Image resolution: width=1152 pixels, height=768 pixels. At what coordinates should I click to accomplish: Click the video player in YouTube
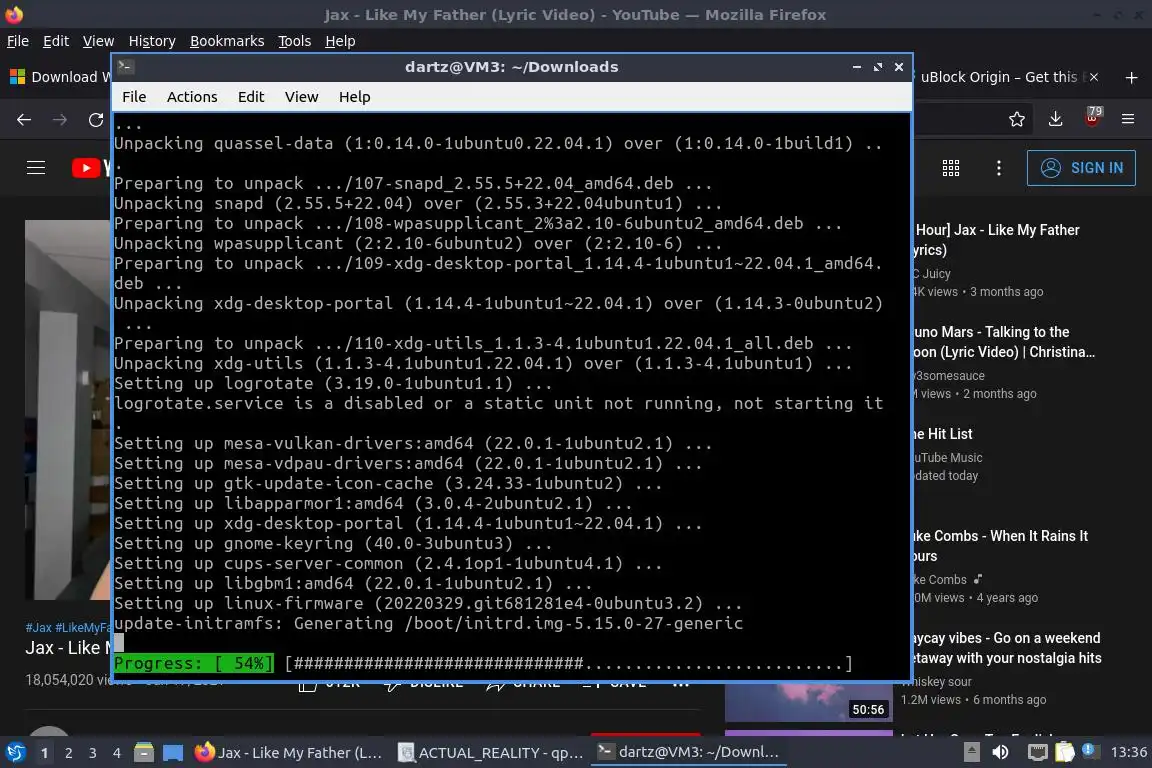tap(68, 409)
